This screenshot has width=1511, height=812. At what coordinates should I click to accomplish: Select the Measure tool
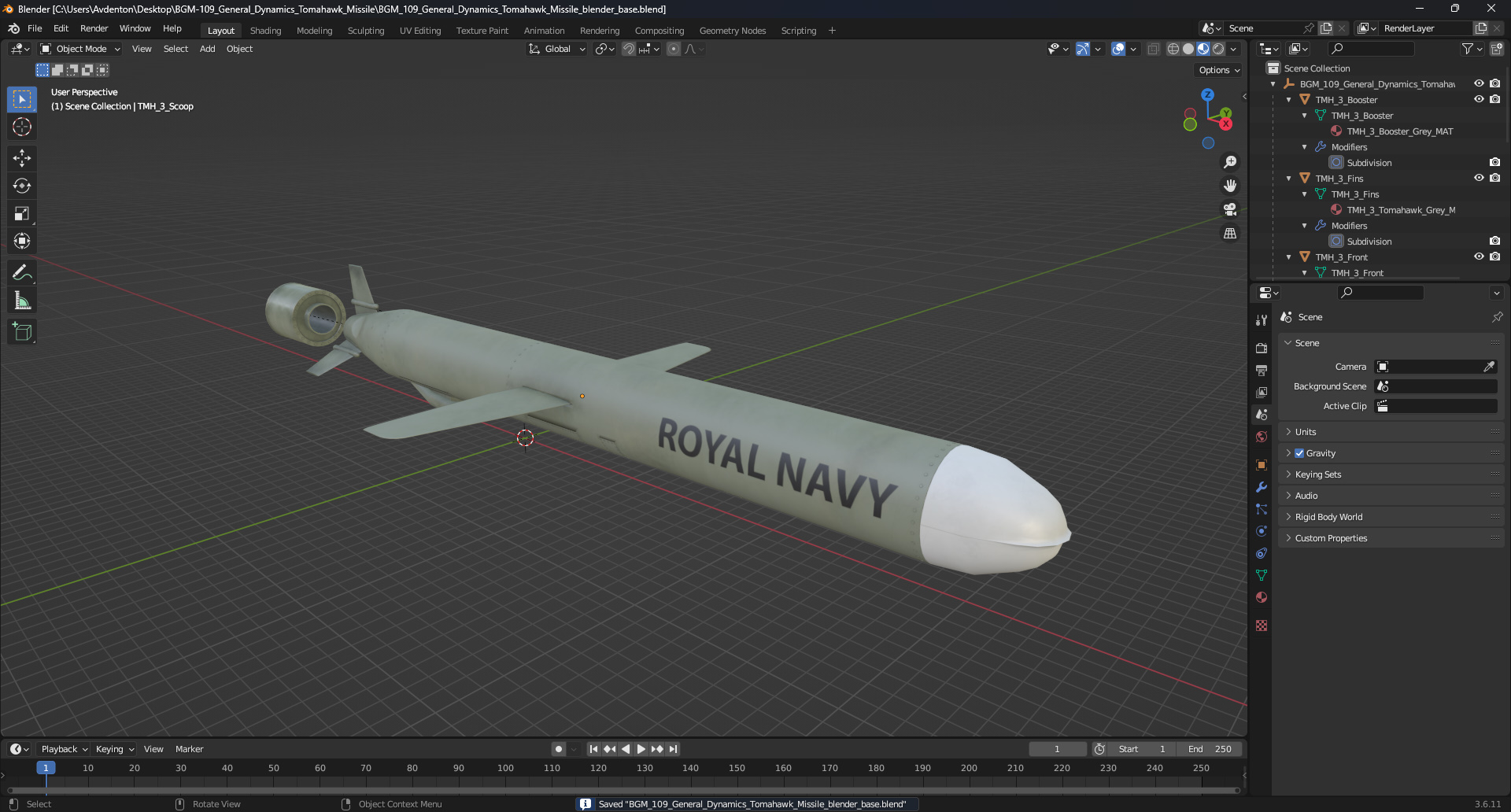click(x=22, y=301)
